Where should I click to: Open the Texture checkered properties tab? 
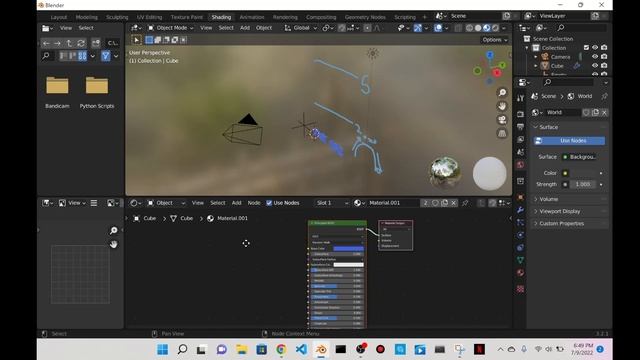520,289
